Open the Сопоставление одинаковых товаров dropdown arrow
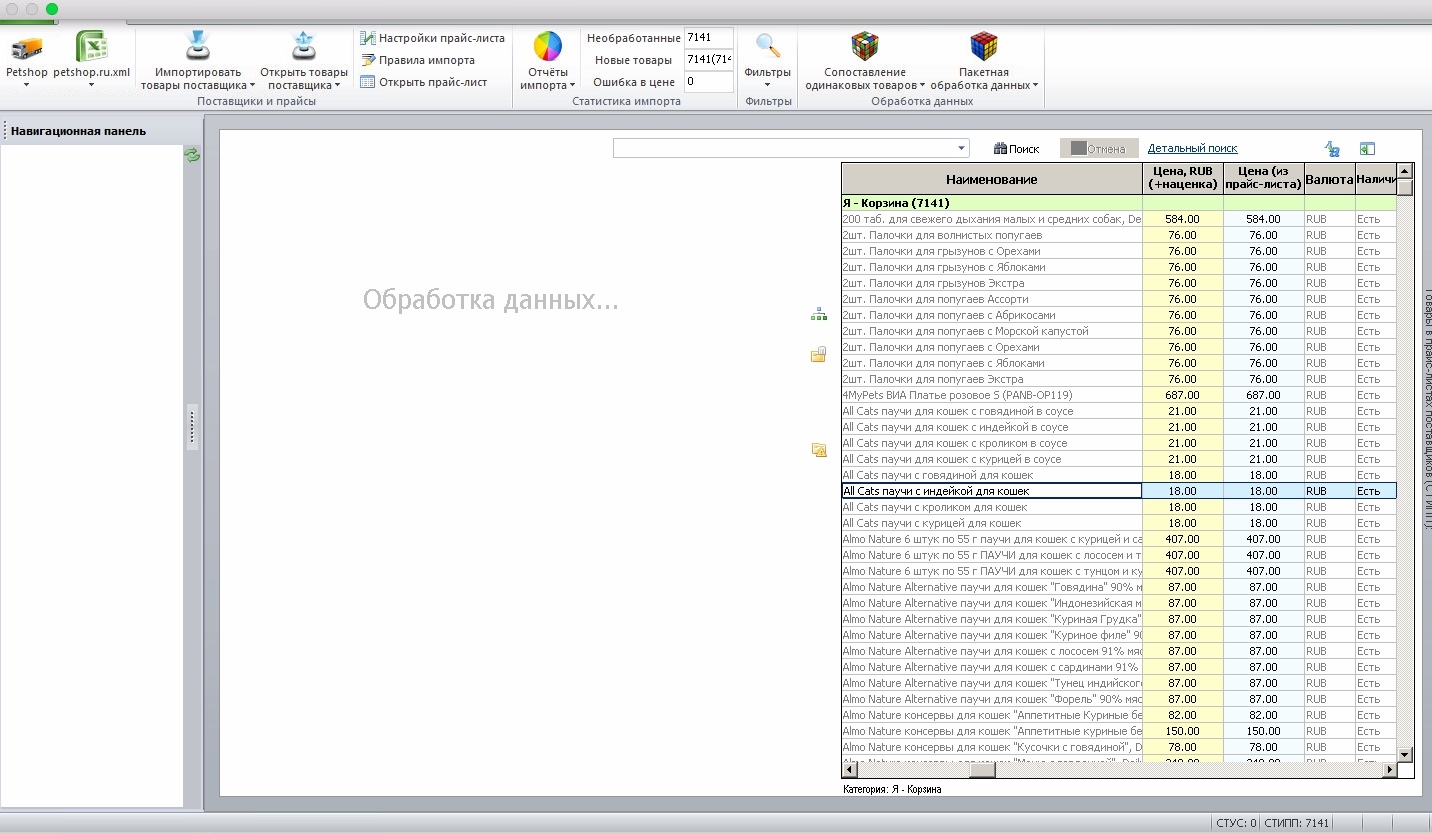1432x833 pixels. click(x=921, y=86)
